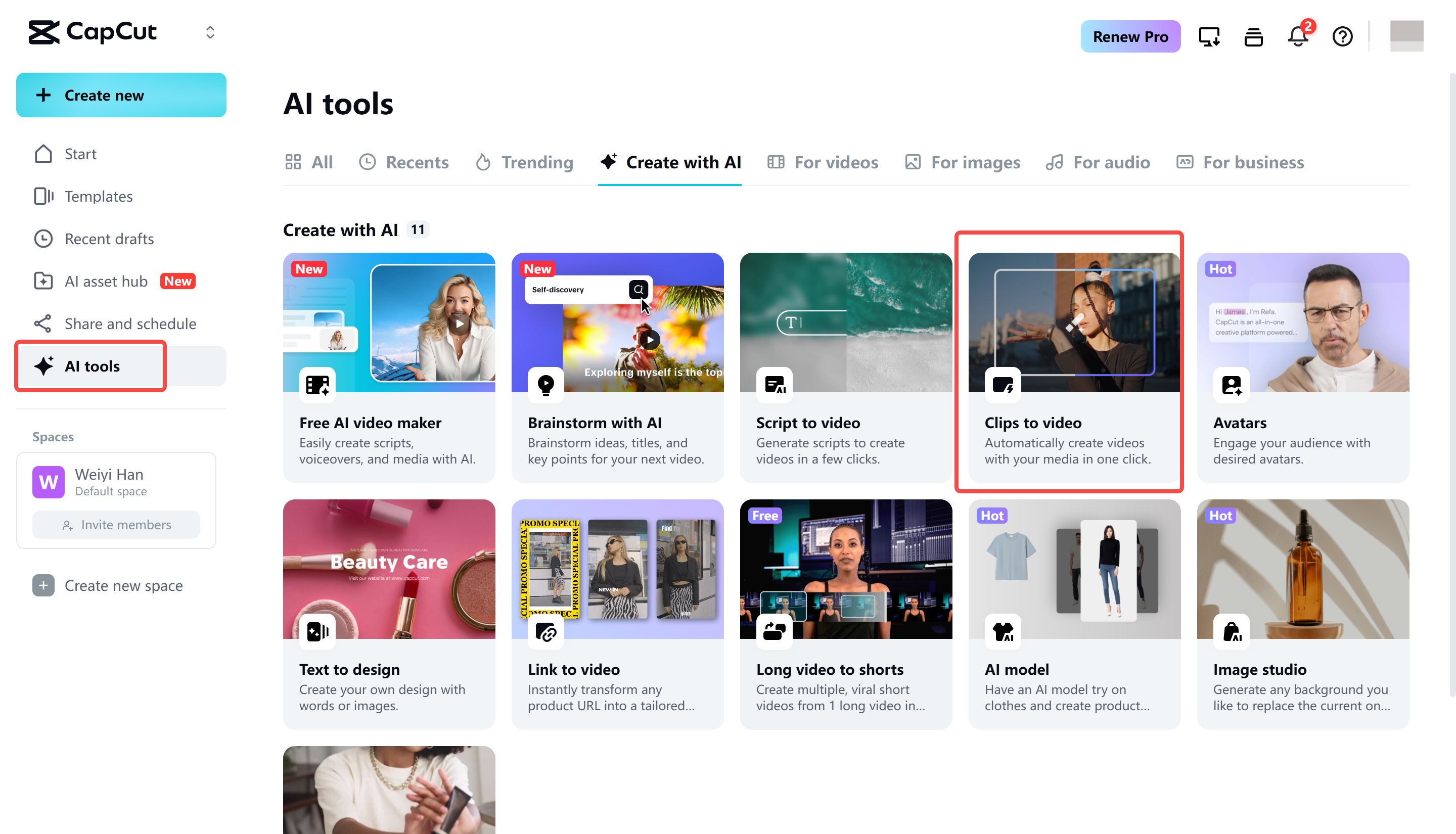Open the notifications bell in the top bar

click(x=1297, y=36)
